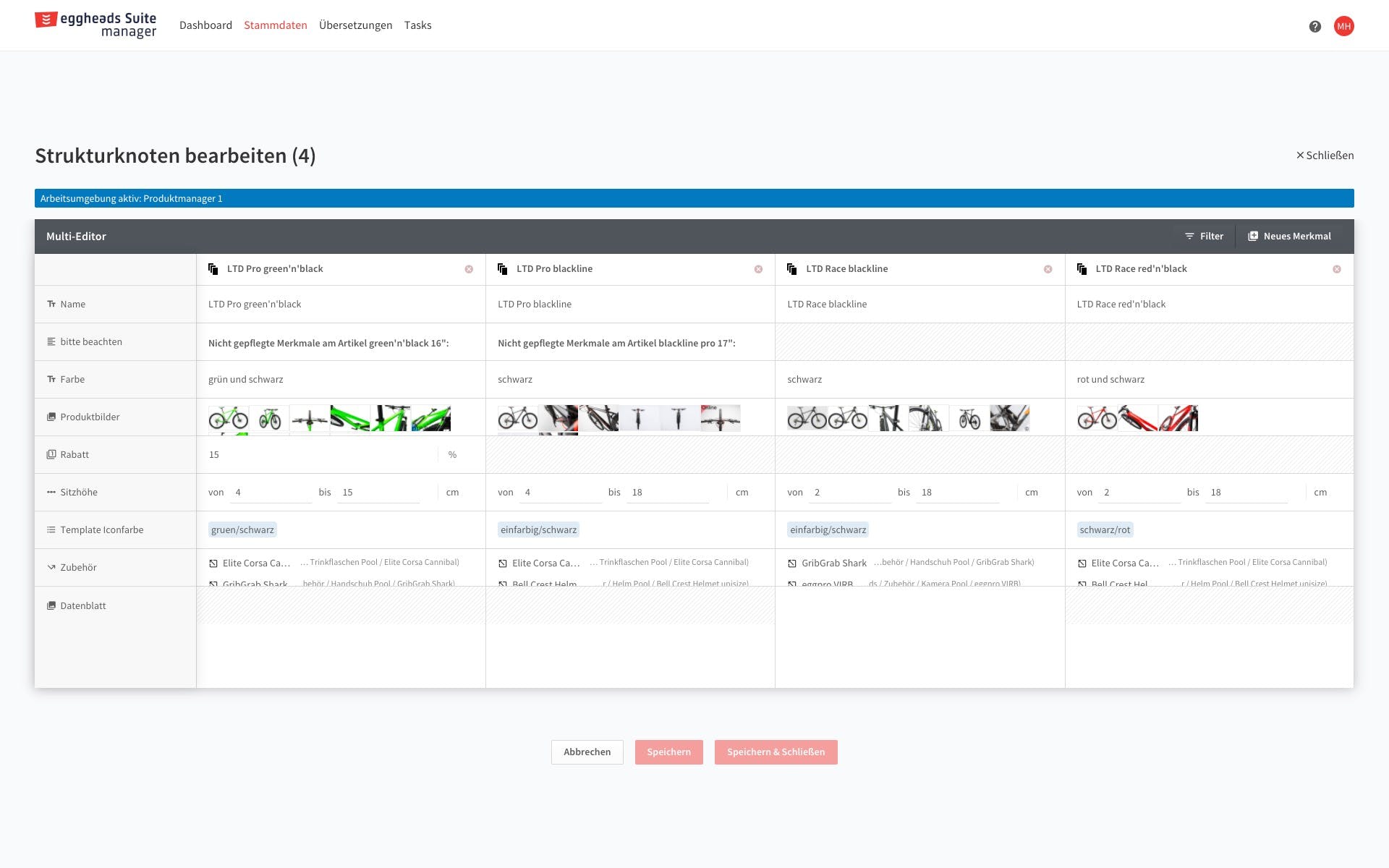Remove LTD Pro blackline column via x icon
The width and height of the screenshot is (1389, 868).
(x=758, y=269)
